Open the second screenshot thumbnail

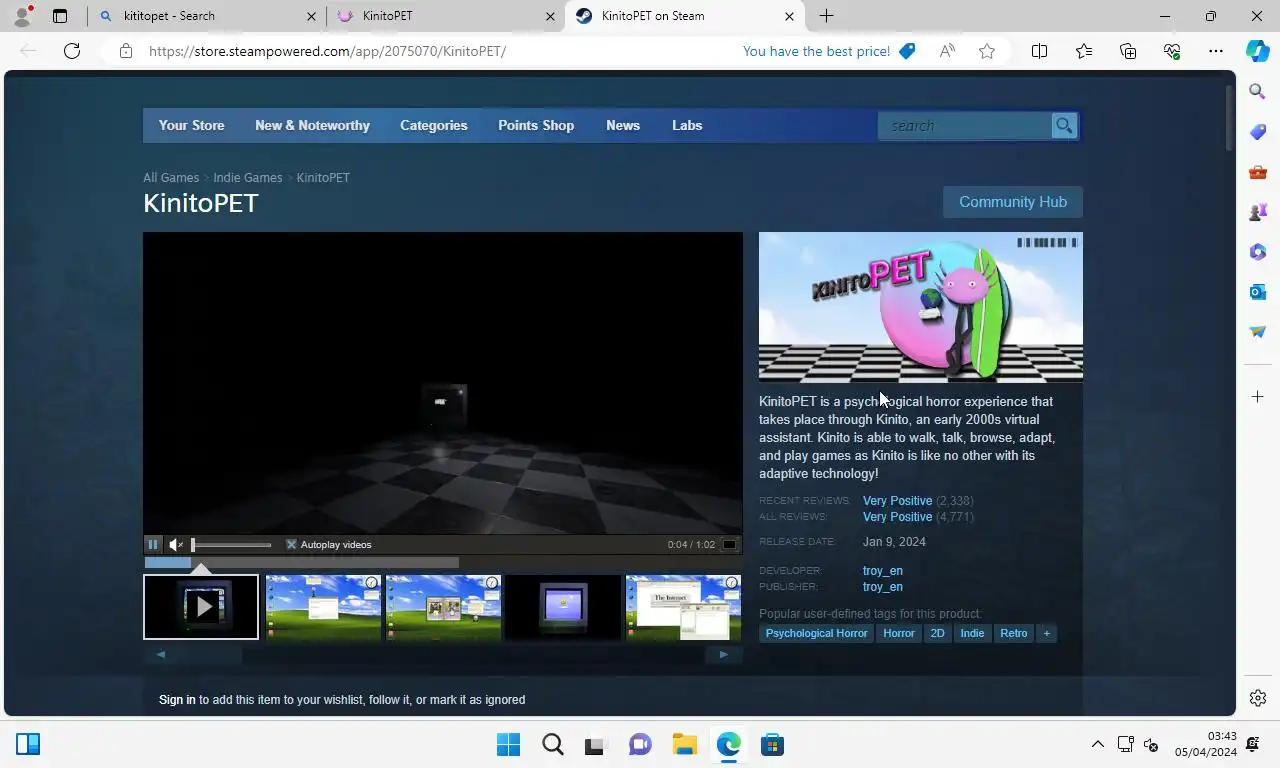click(x=323, y=607)
